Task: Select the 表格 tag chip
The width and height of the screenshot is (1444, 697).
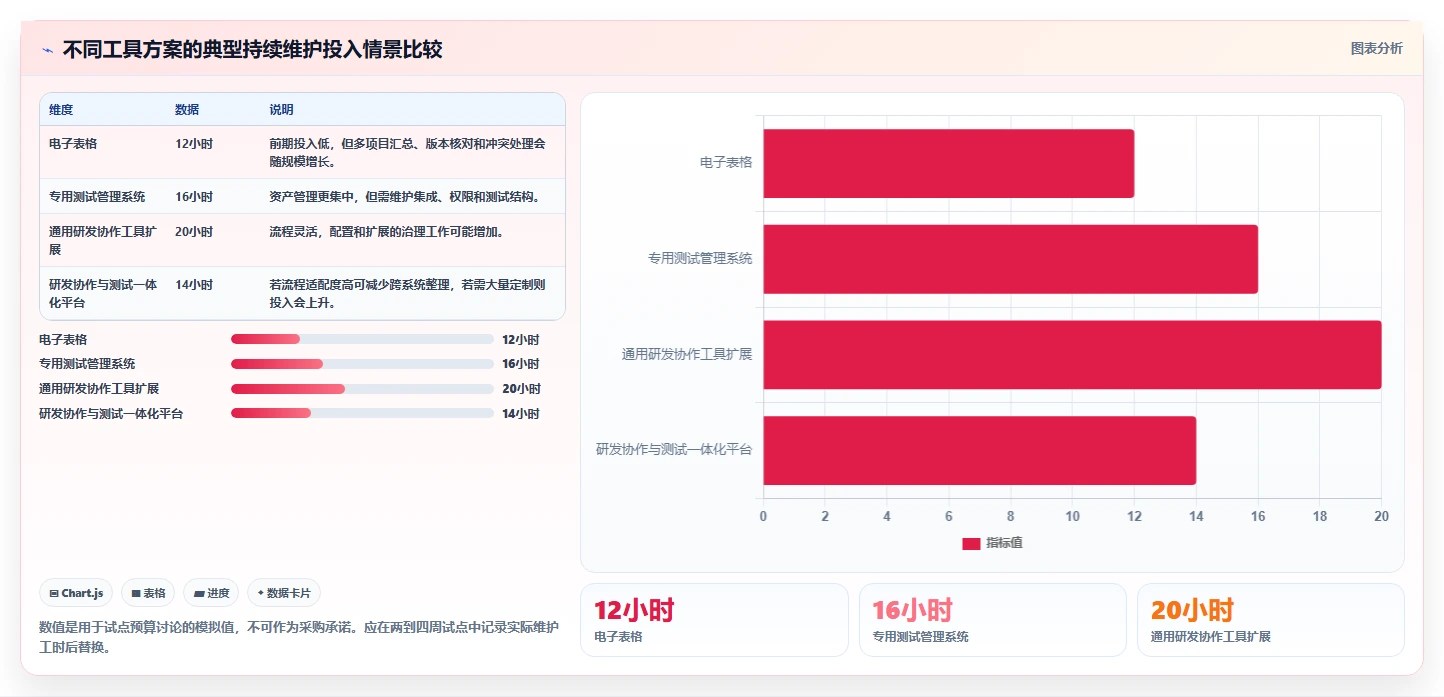Action: (148, 593)
